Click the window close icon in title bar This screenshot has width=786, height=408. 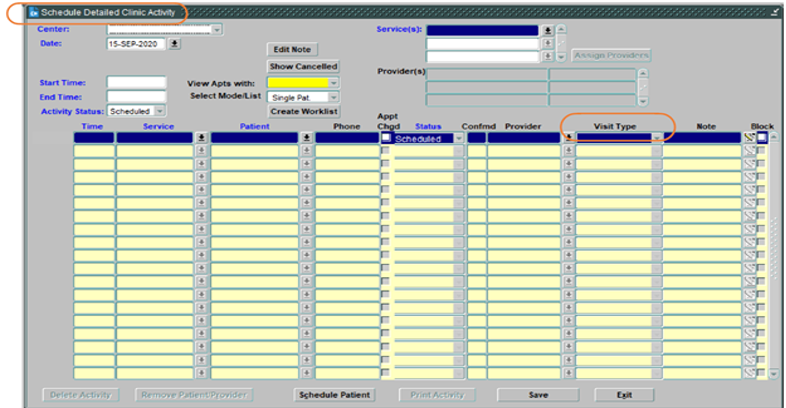coord(775,11)
